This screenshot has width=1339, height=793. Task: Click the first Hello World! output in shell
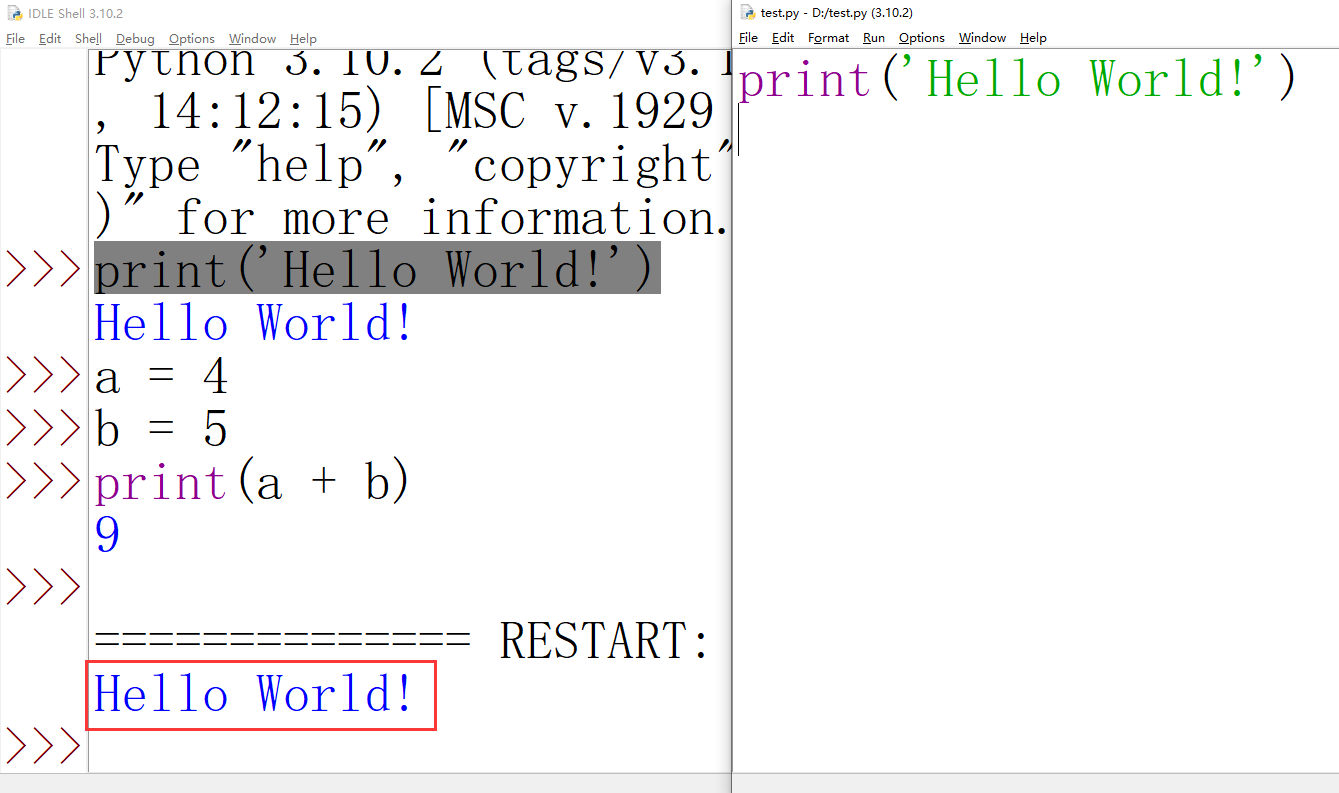(x=254, y=324)
